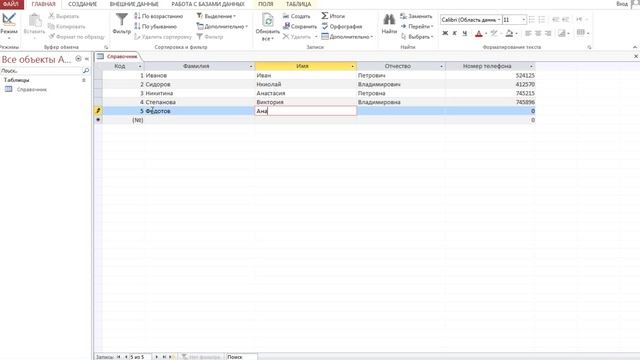Switch to the СОЗДАНИЕ ribbon tab
This screenshot has height=360, width=640.
[x=82, y=4]
